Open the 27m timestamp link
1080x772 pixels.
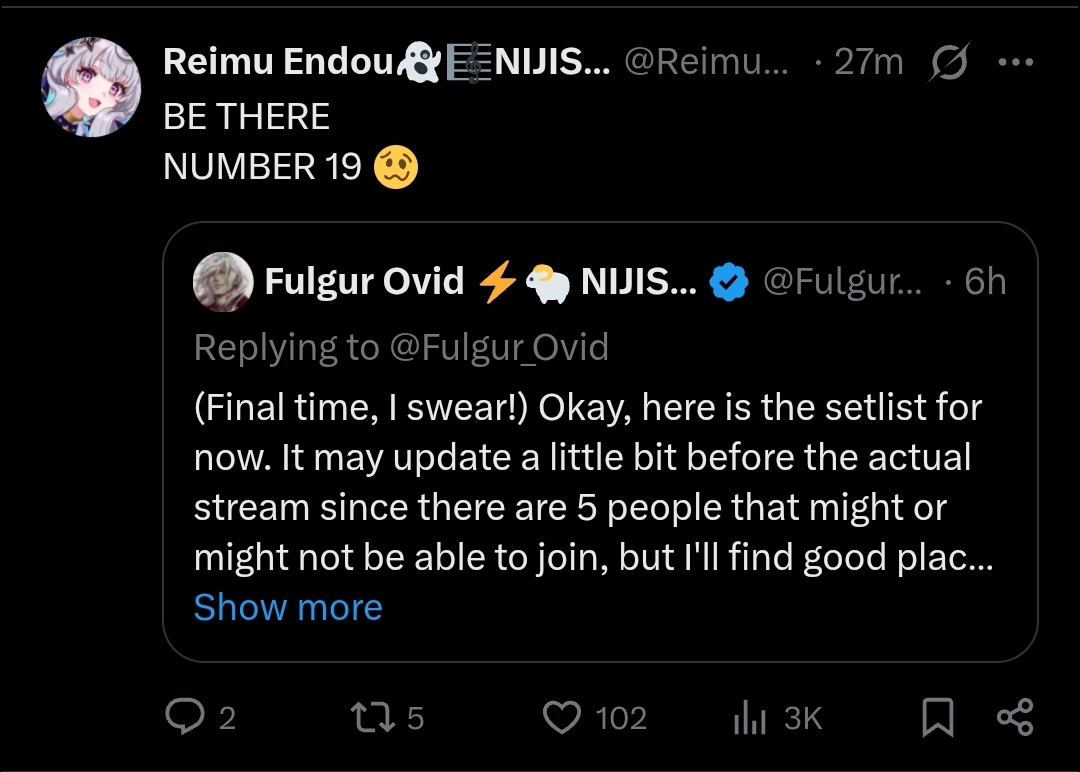[x=867, y=62]
